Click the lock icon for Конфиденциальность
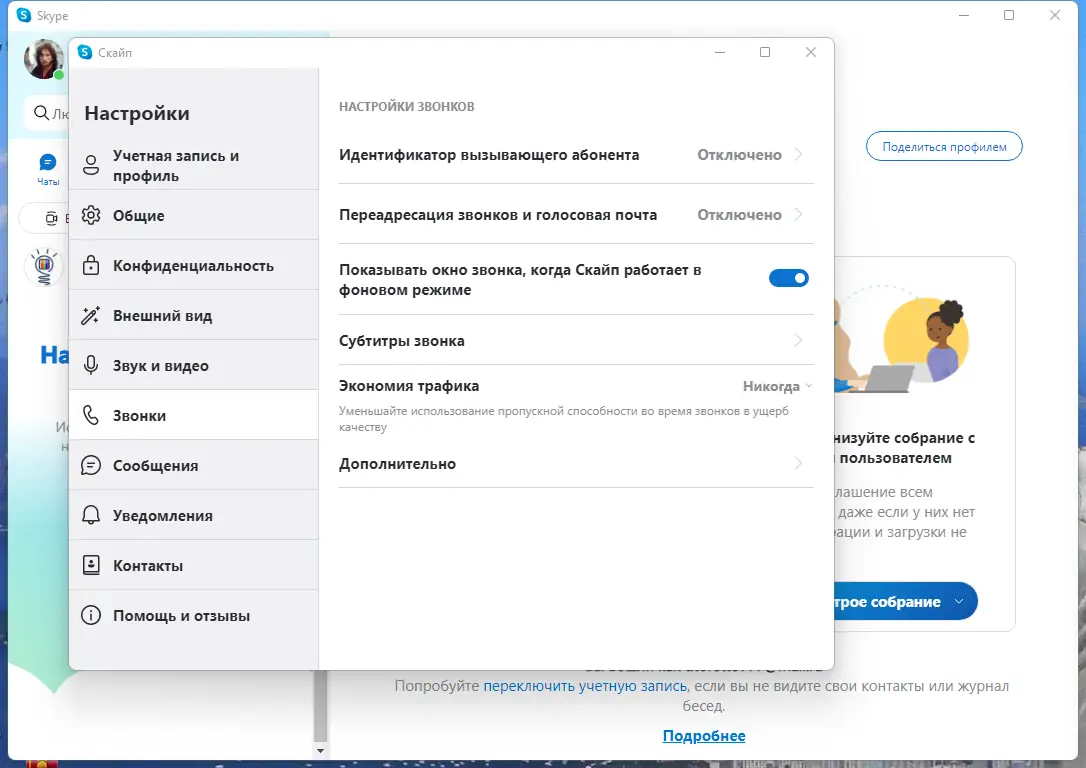 click(91, 265)
